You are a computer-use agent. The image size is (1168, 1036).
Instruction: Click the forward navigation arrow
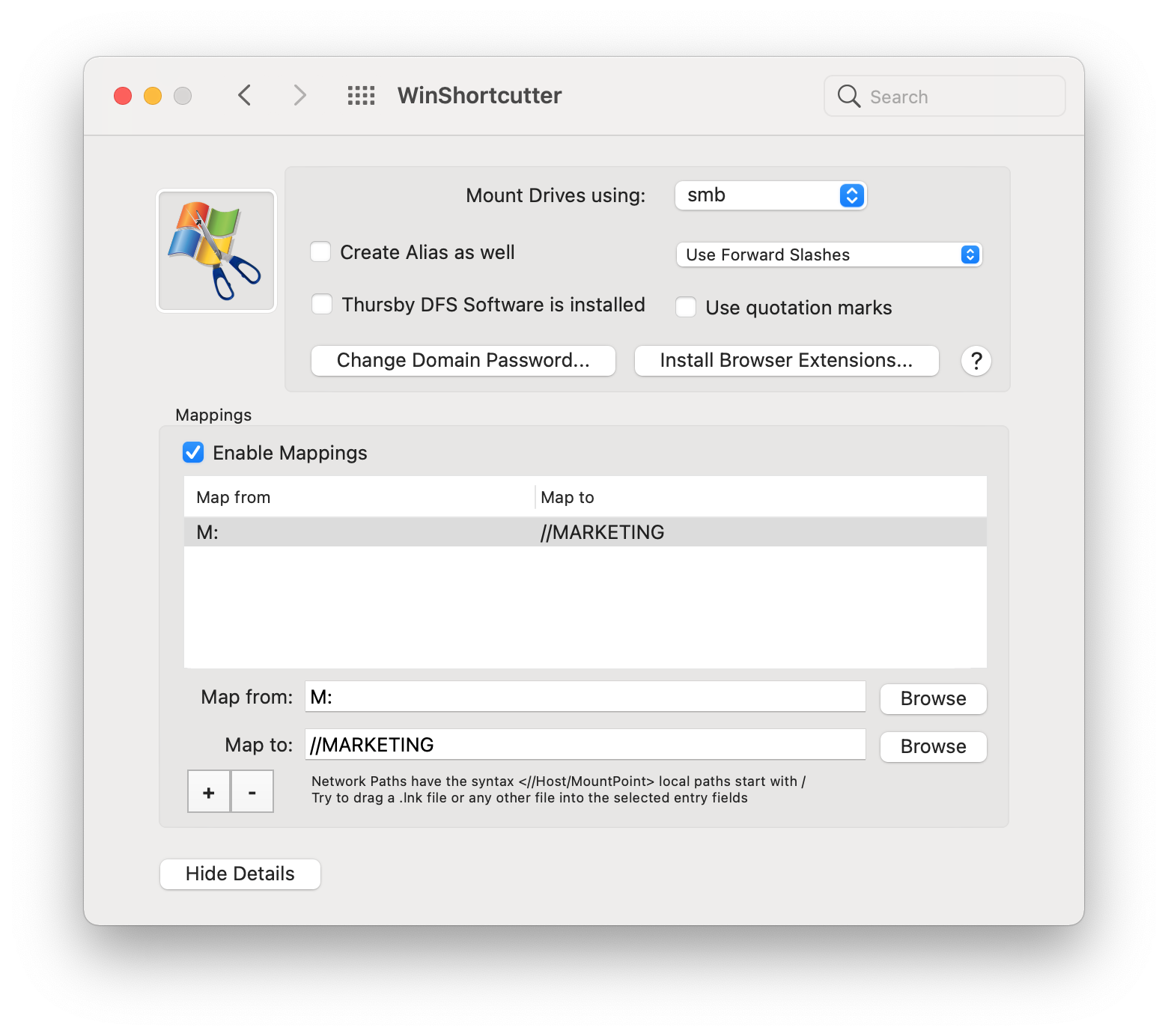pyautogui.click(x=299, y=96)
